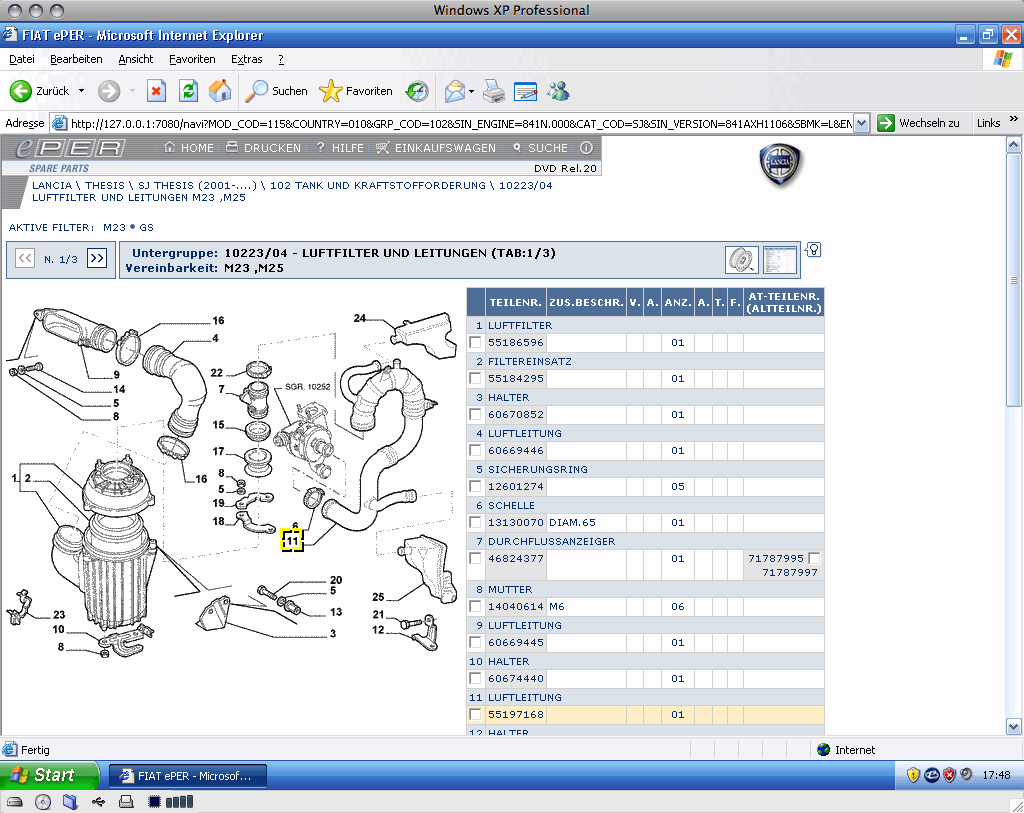Screen dimensions: 1024x813
Task: Open the Datei menu
Action: point(22,59)
